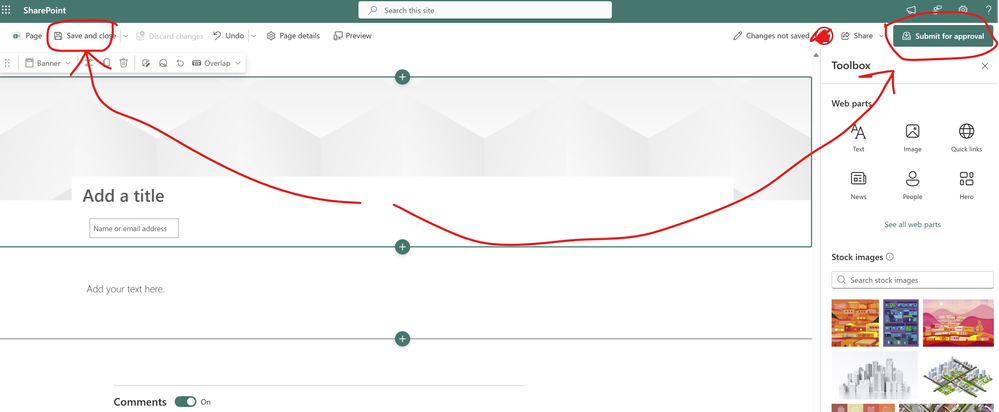Preview the page
Viewport: 999px width, 412px height.
(352, 36)
